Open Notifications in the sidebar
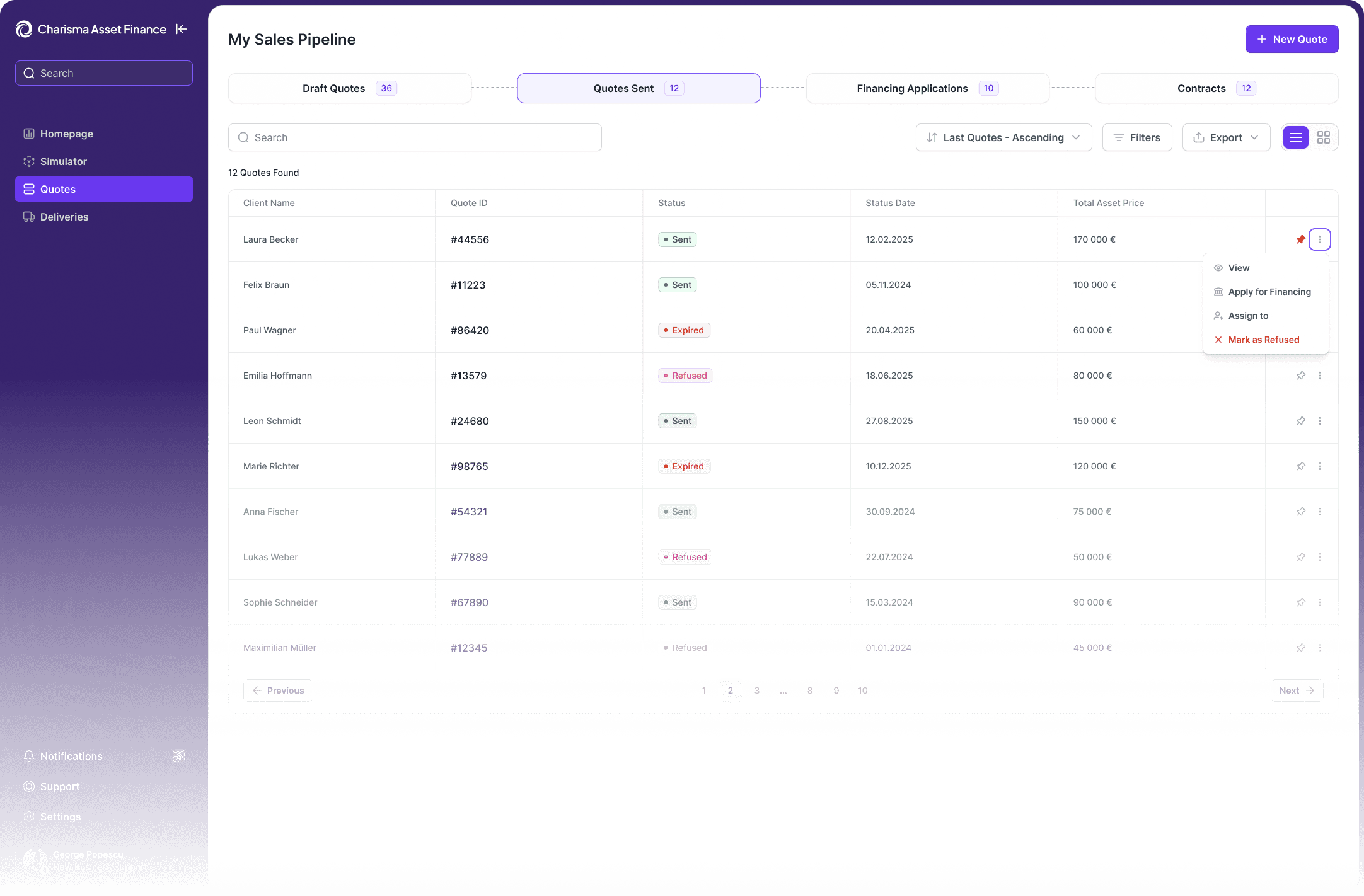1364x896 pixels. point(71,756)
